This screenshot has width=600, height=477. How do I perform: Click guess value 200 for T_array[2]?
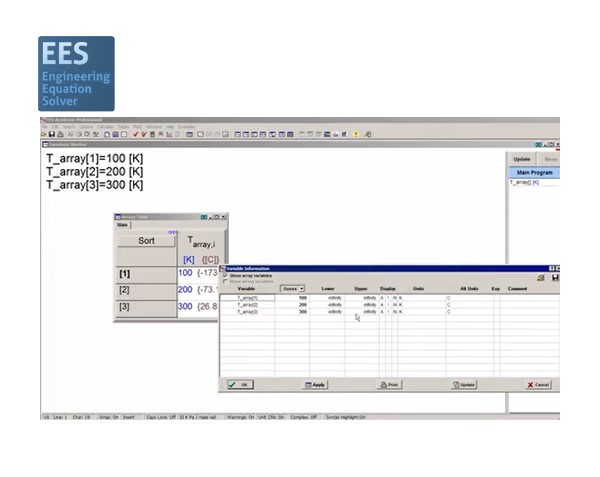pyautogui.click(x=303, y=305)
